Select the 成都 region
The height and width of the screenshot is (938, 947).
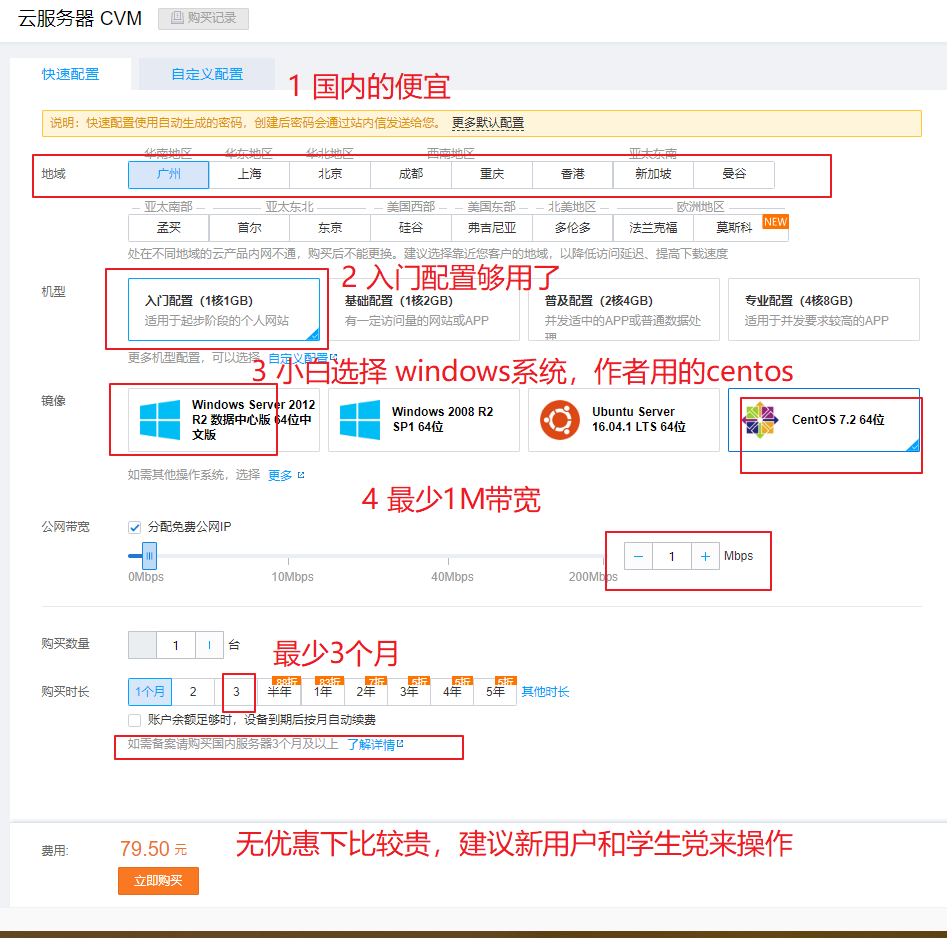(411, 175)
